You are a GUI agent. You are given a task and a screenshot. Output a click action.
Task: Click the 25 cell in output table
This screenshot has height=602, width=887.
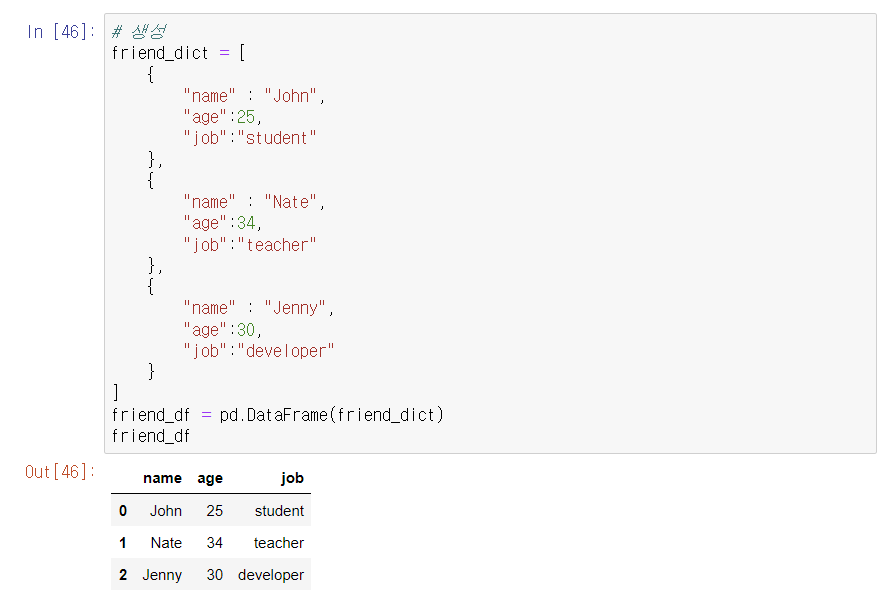[x=214, y=511]
